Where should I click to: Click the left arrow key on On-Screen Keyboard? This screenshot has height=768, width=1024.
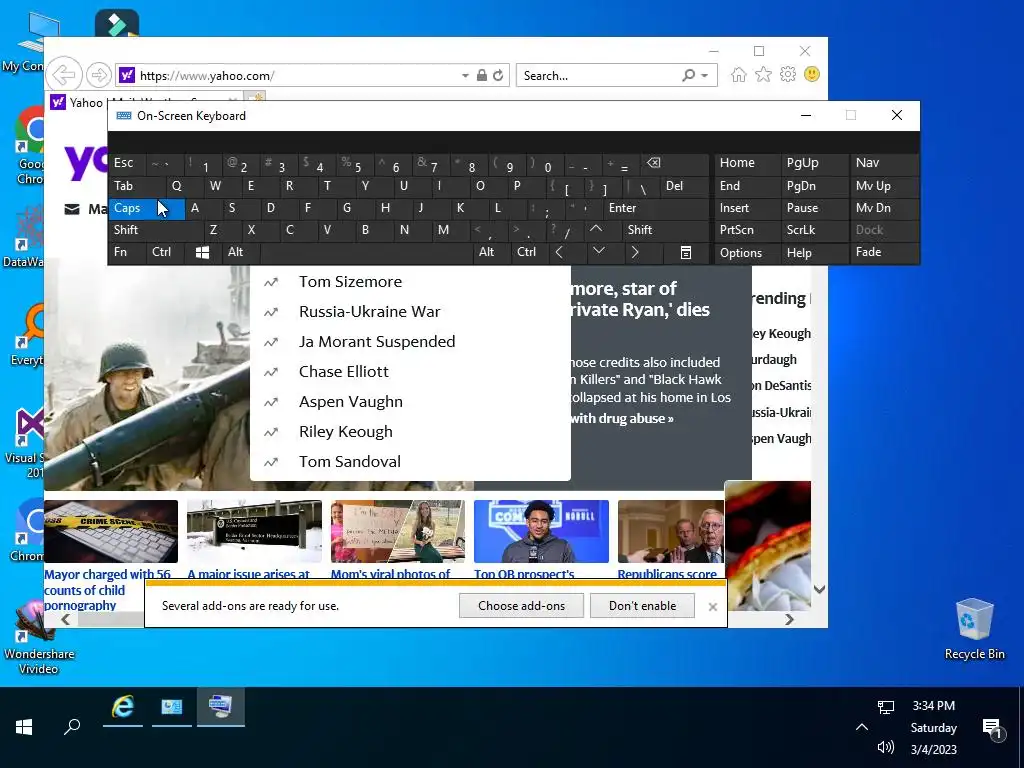coord(559,252)
